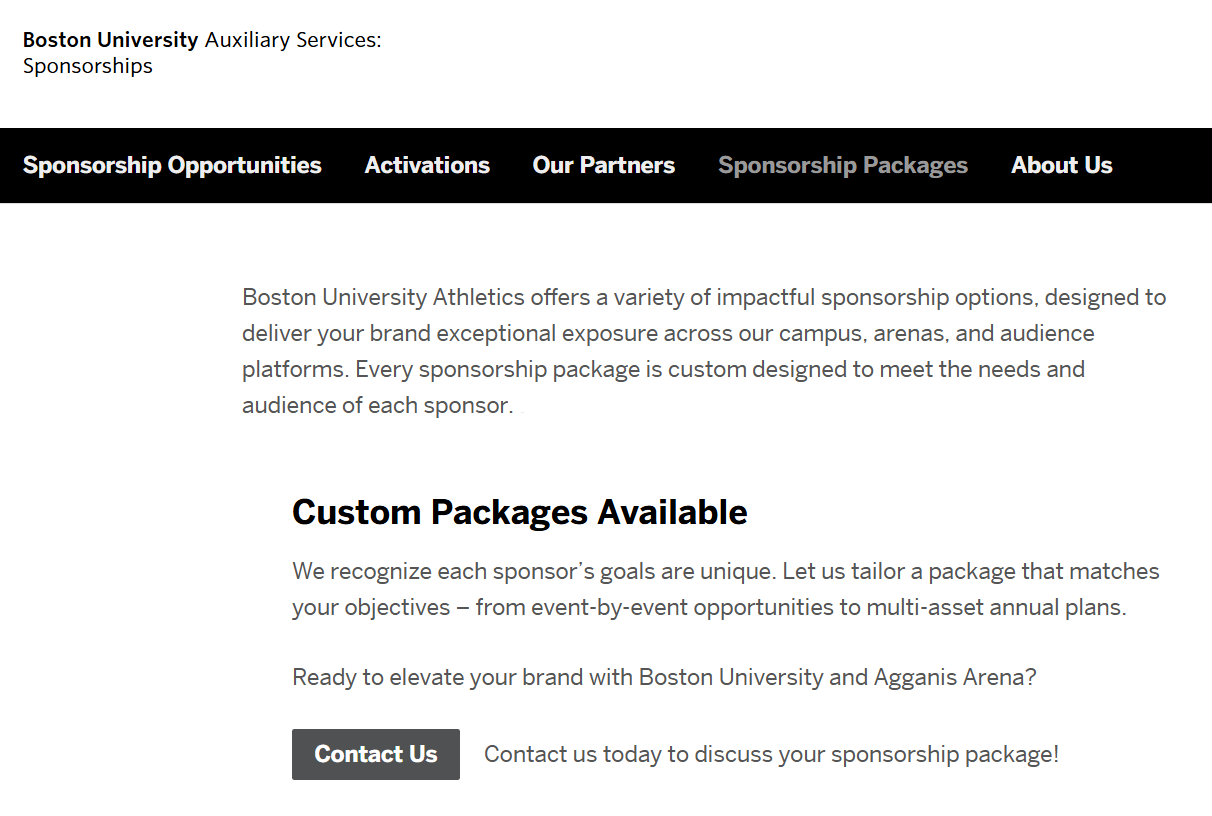Open Sponsorship Opportunities, the first nav entry
Screen dimensions: 1212x816
tap(172, 165)
